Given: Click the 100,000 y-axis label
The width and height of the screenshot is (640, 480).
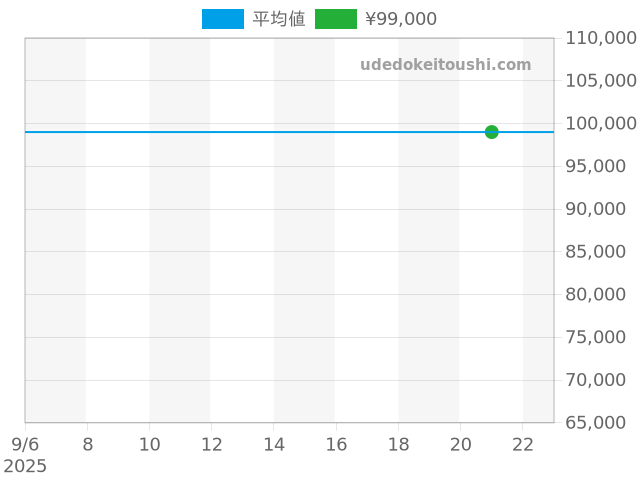Looking at the screenshot, I should (600, 123).
